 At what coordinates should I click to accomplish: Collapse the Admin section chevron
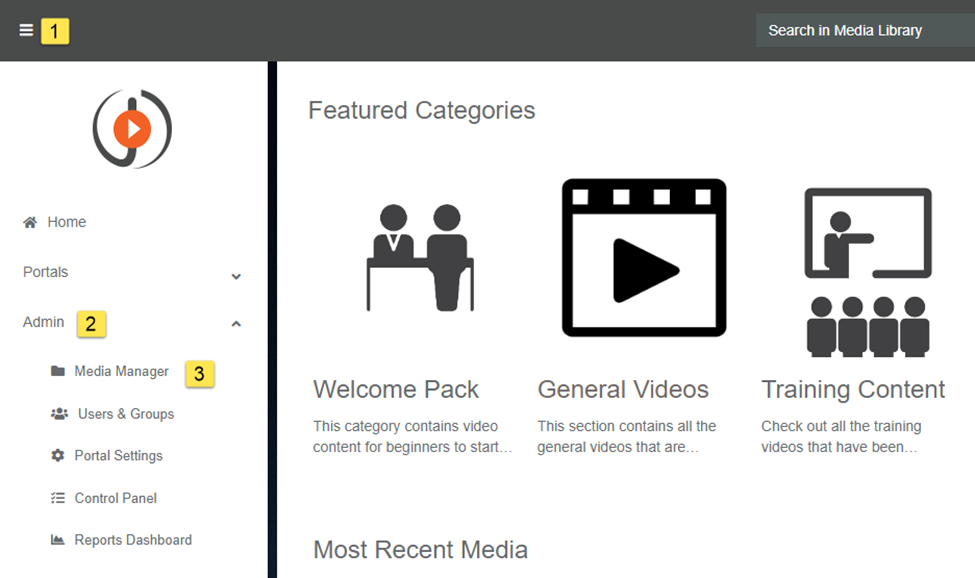pos(236,324)
